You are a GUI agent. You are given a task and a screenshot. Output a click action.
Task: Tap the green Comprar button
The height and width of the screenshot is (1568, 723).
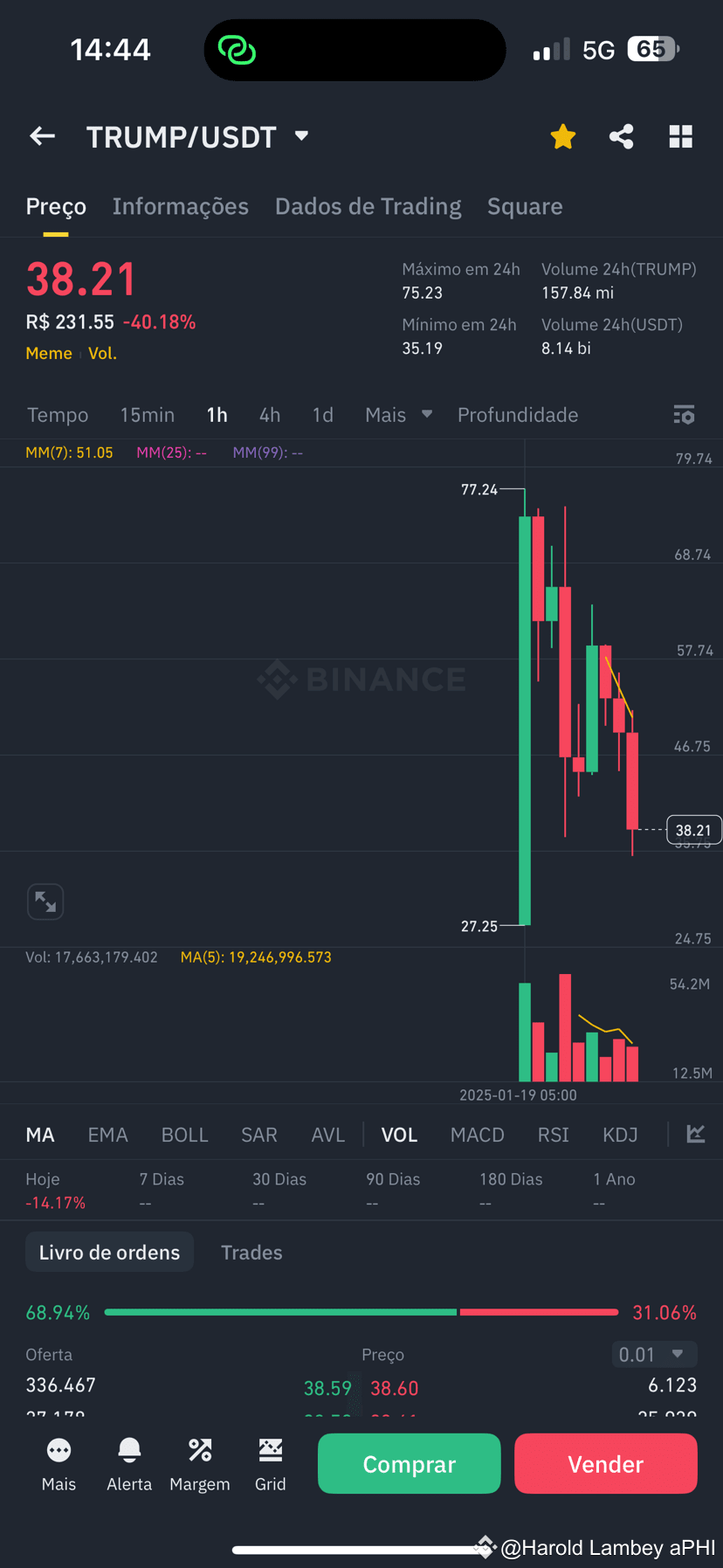point(410,1464)
